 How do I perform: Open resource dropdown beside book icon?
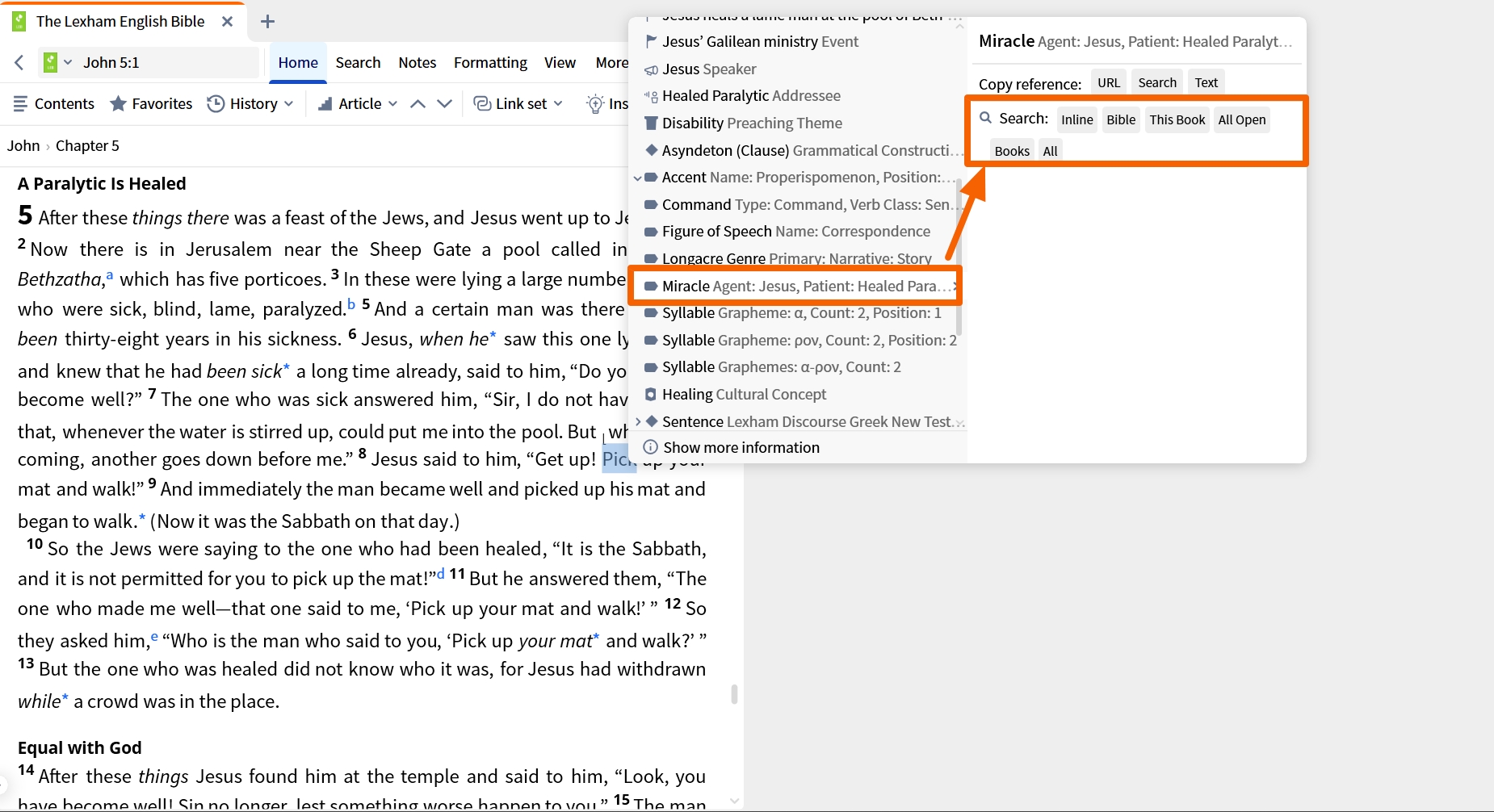click(68, 62)
